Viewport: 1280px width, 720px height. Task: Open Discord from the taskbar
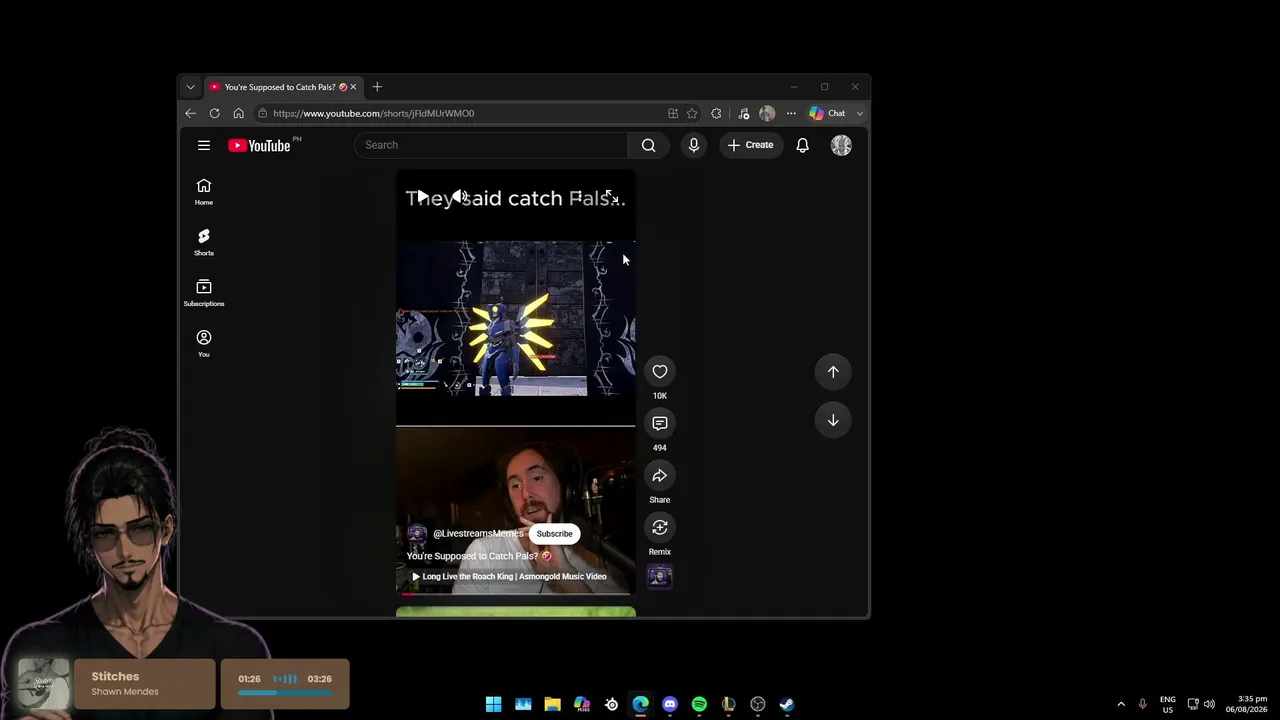670,704
